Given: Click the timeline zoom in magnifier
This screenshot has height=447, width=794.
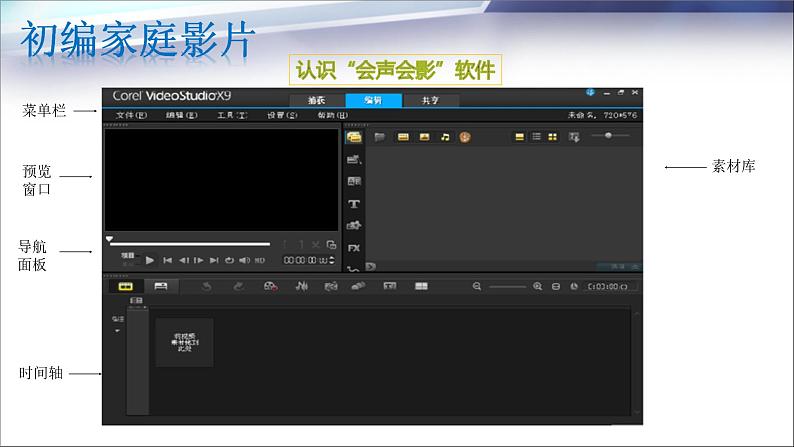Looking at the screenshot, I should click(537, 287).
